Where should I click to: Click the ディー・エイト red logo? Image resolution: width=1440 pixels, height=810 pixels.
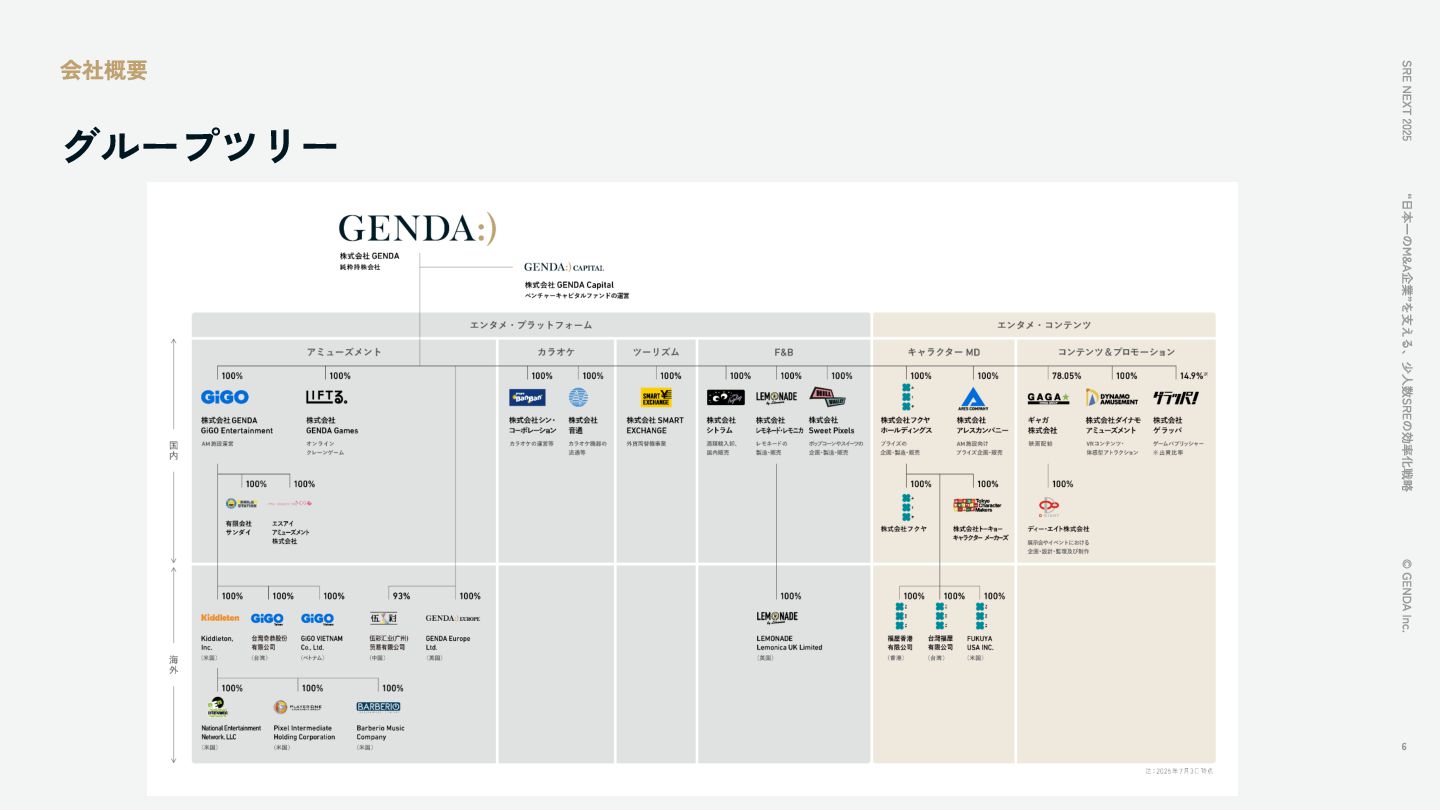click(x=1048, y=509)
